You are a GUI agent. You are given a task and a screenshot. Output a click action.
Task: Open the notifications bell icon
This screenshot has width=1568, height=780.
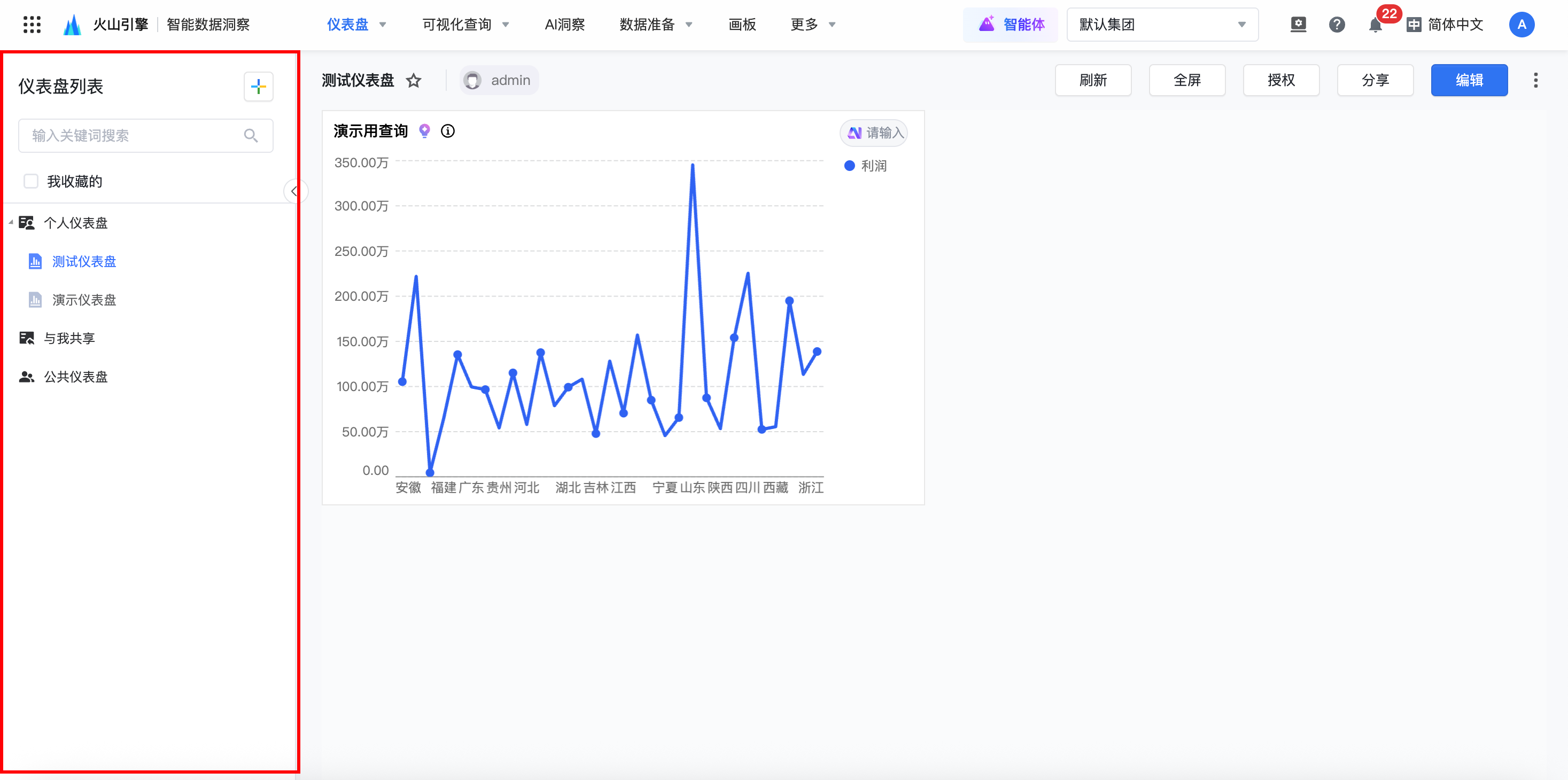tap(1375, 26)
